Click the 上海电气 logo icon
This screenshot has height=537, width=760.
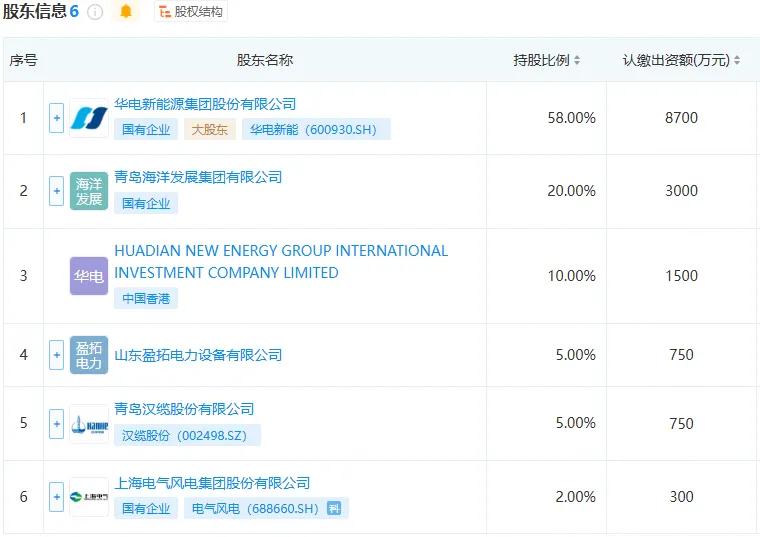point(89,497)
